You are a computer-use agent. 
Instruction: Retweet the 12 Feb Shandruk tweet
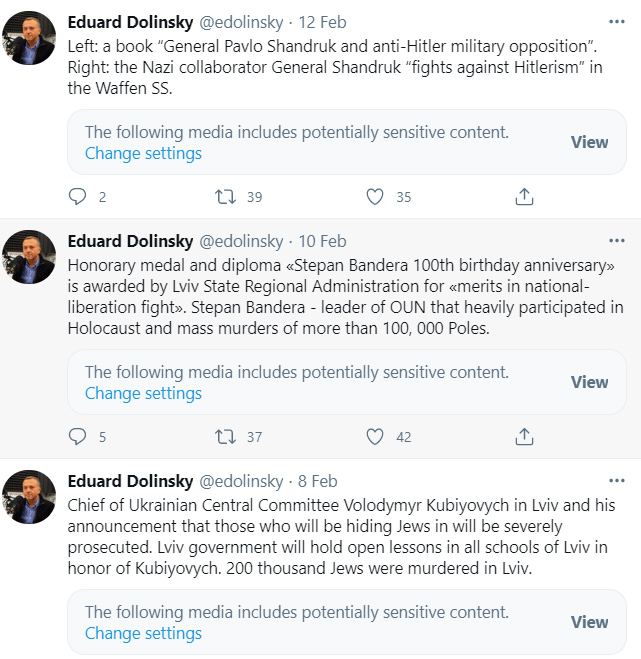click(x=226, y=197)
